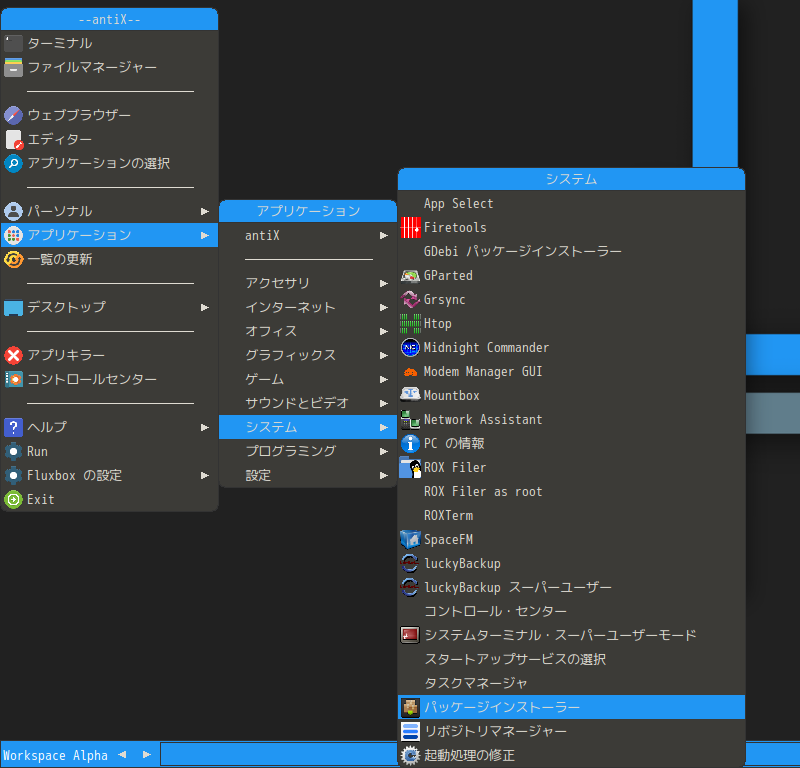Click the コントロールセンター icon
This screenshot has height=768, width=800.
pos(13,379)
